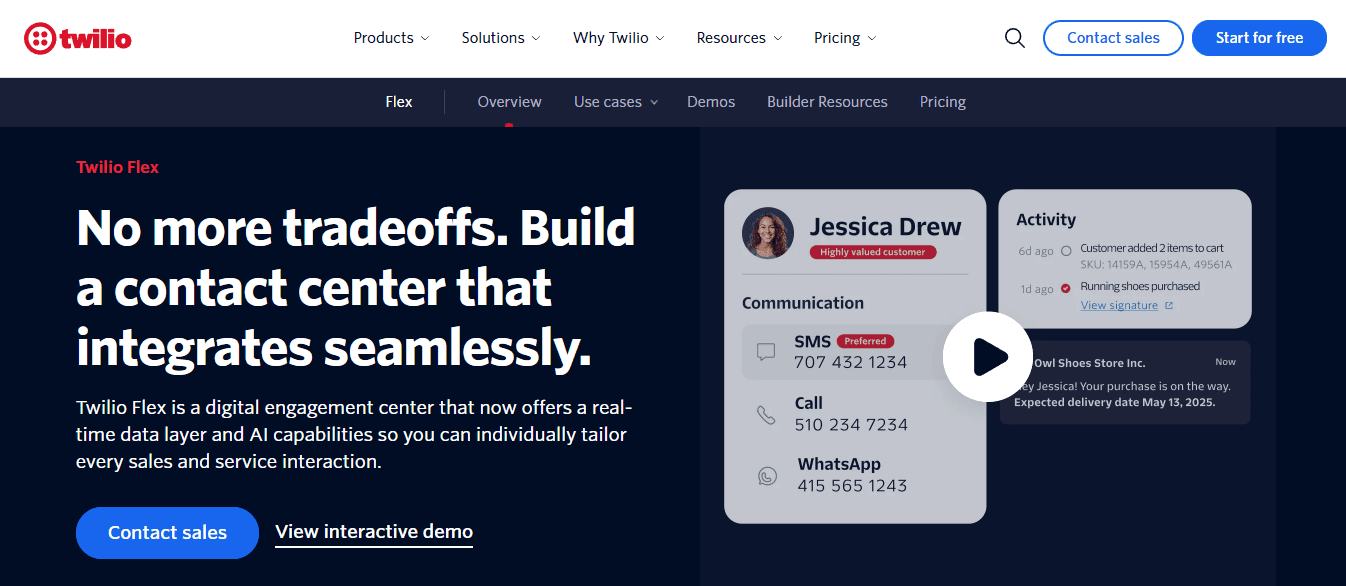1346x586 pixels.
Task: Click Jessica Drew's profile picture
Action: pos(767,232)
